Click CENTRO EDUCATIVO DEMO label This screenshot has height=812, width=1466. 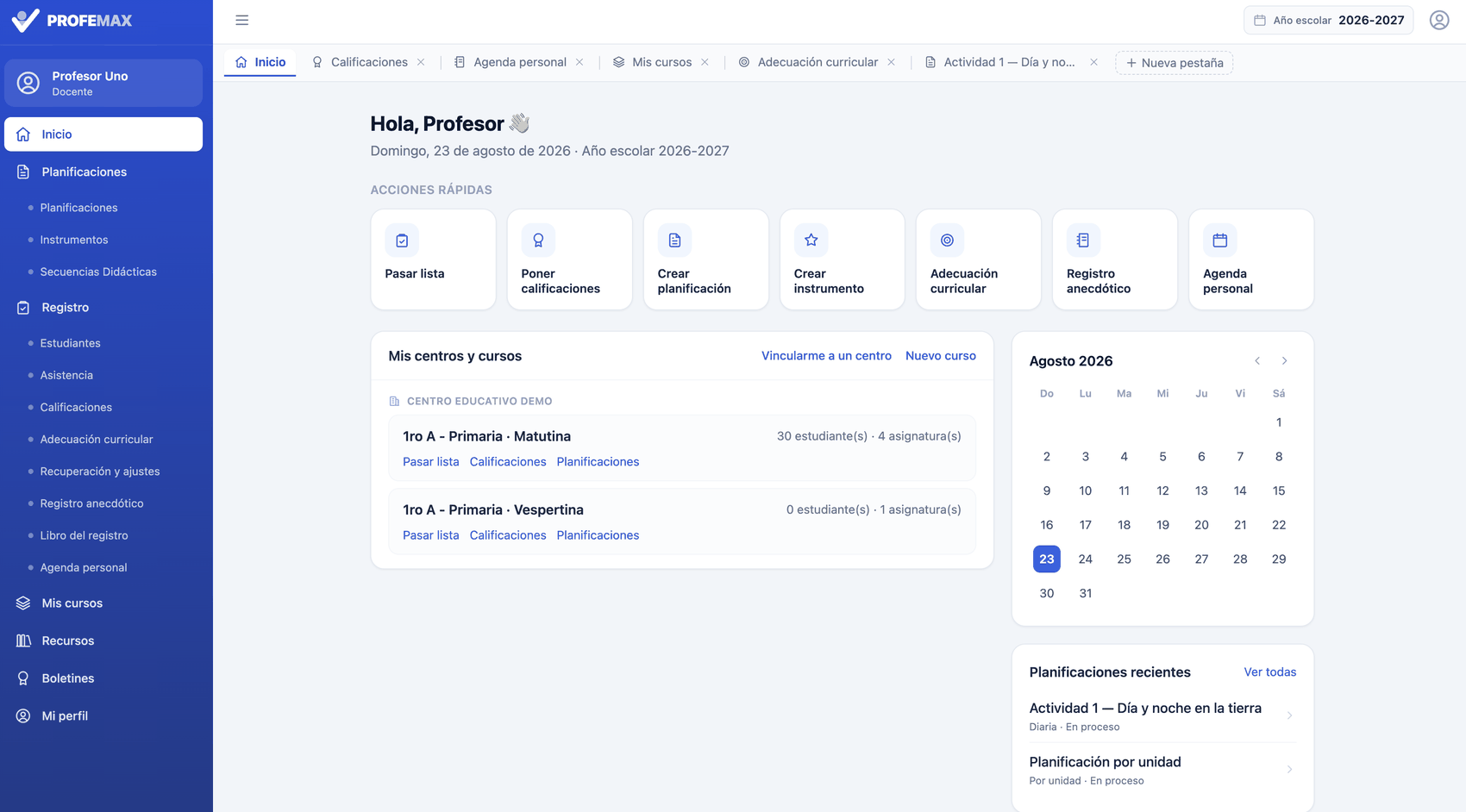pyautogui.click(x=479, y=401)
